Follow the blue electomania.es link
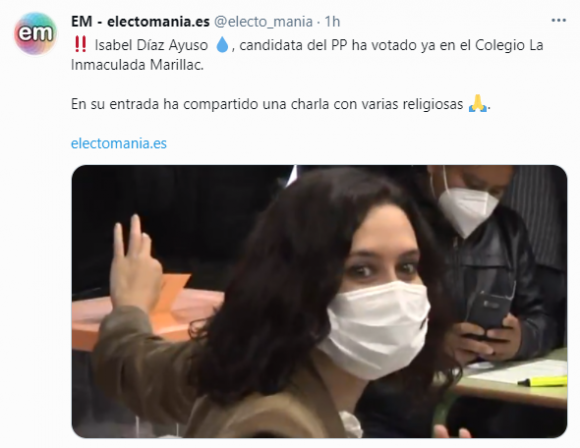This screenshot has width=580, height=448. click(x=119, y=143)
